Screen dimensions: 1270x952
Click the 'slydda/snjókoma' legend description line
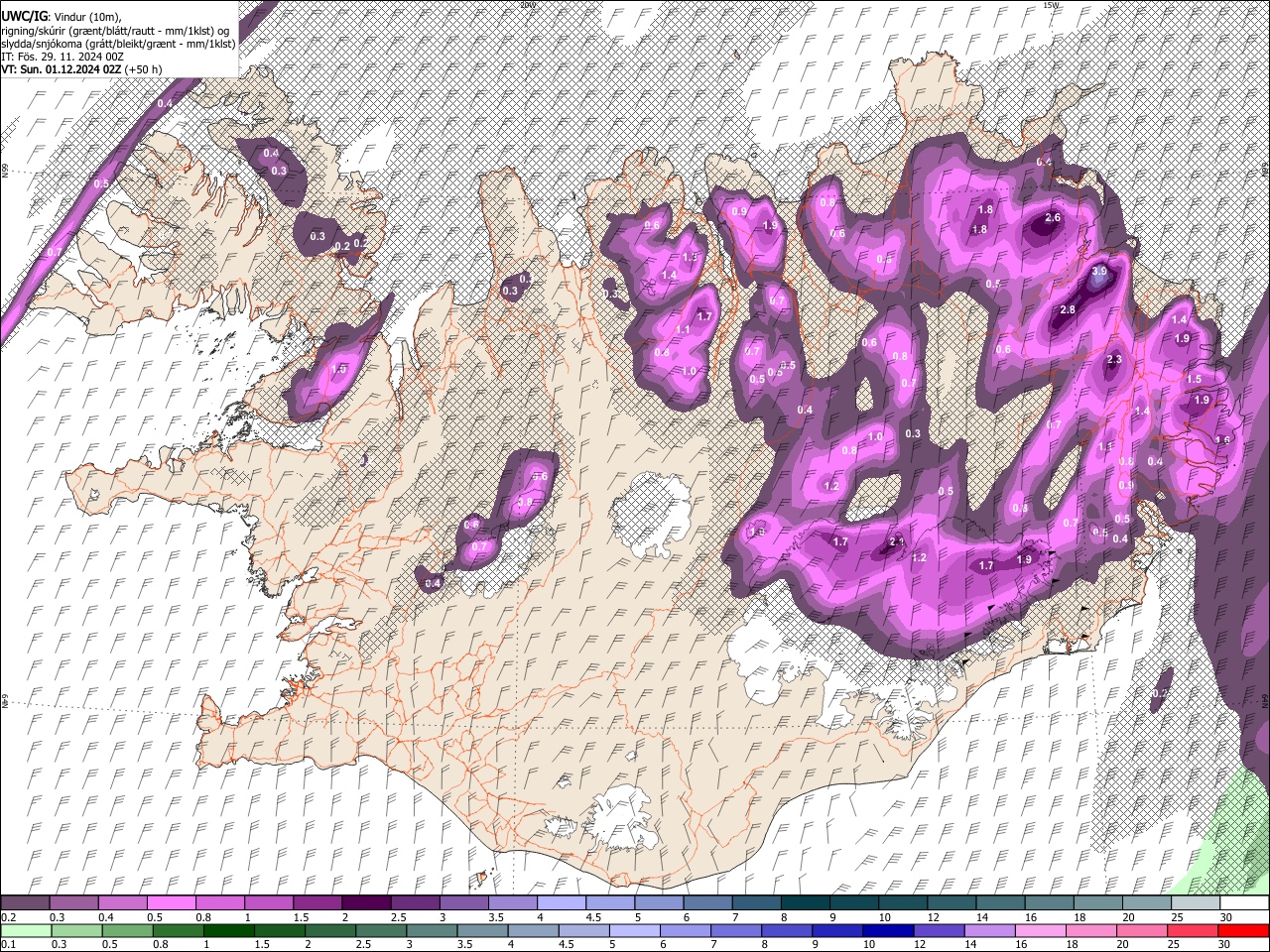118,44
